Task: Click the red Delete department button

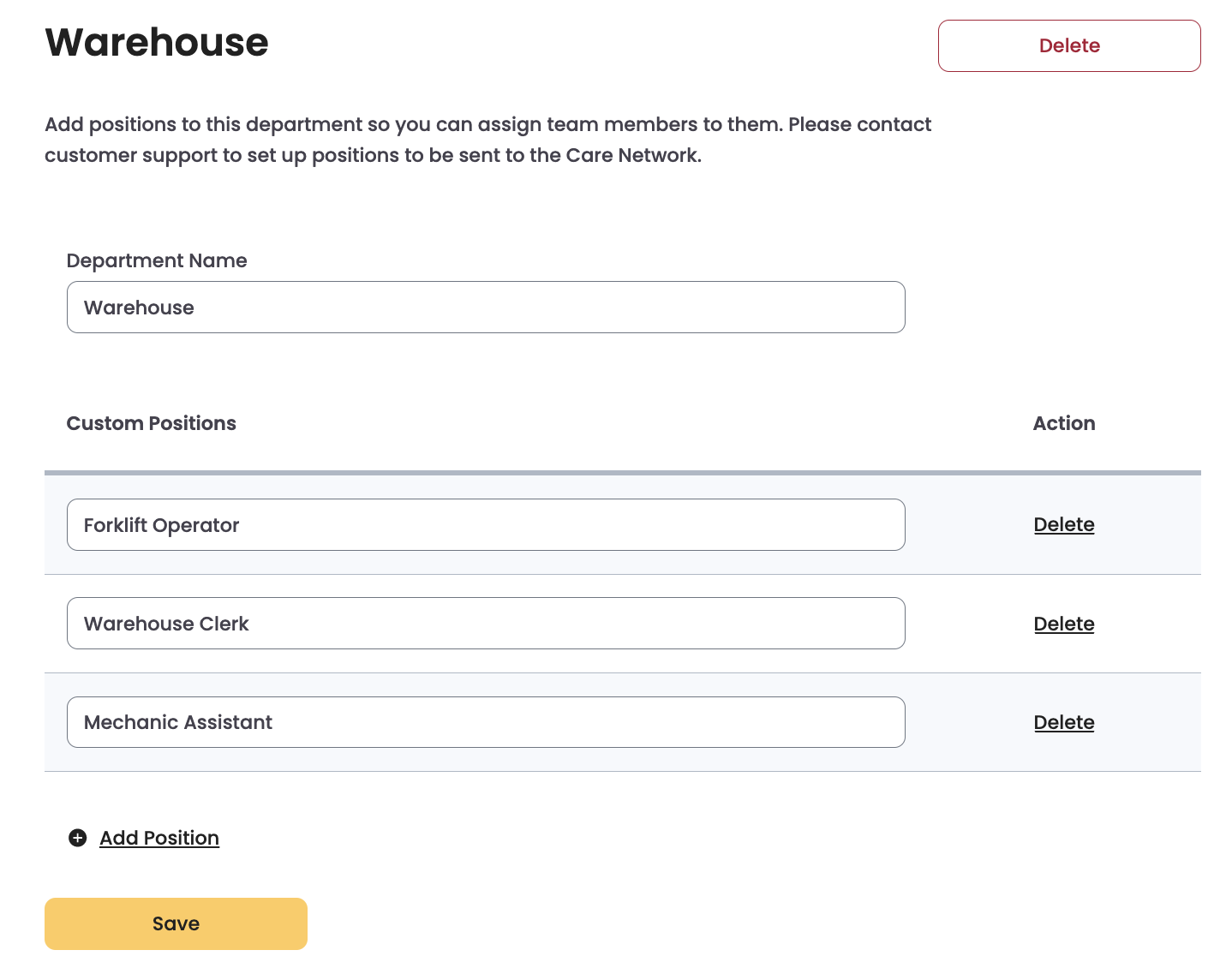Action: pos(1068,46)
